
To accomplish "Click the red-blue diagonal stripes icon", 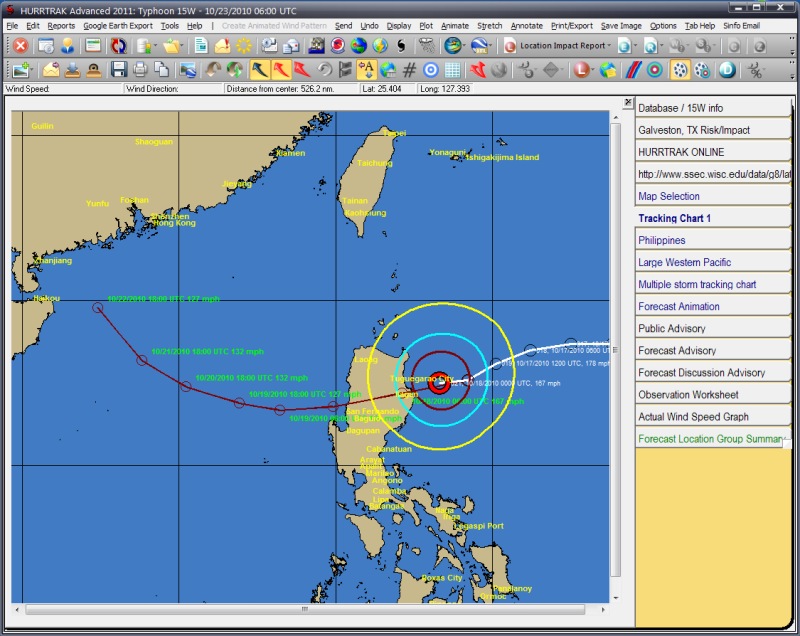I will pos(634,70).
